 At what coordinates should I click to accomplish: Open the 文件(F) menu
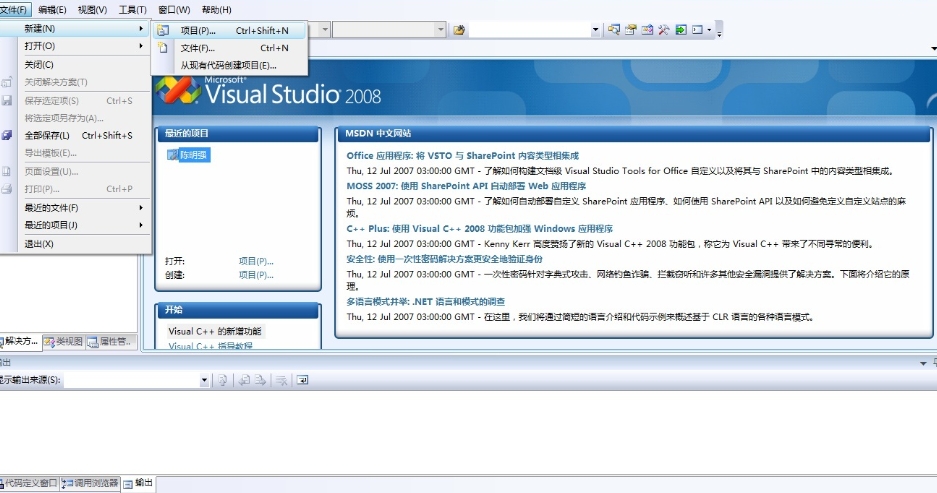click(x=14, y=10)
